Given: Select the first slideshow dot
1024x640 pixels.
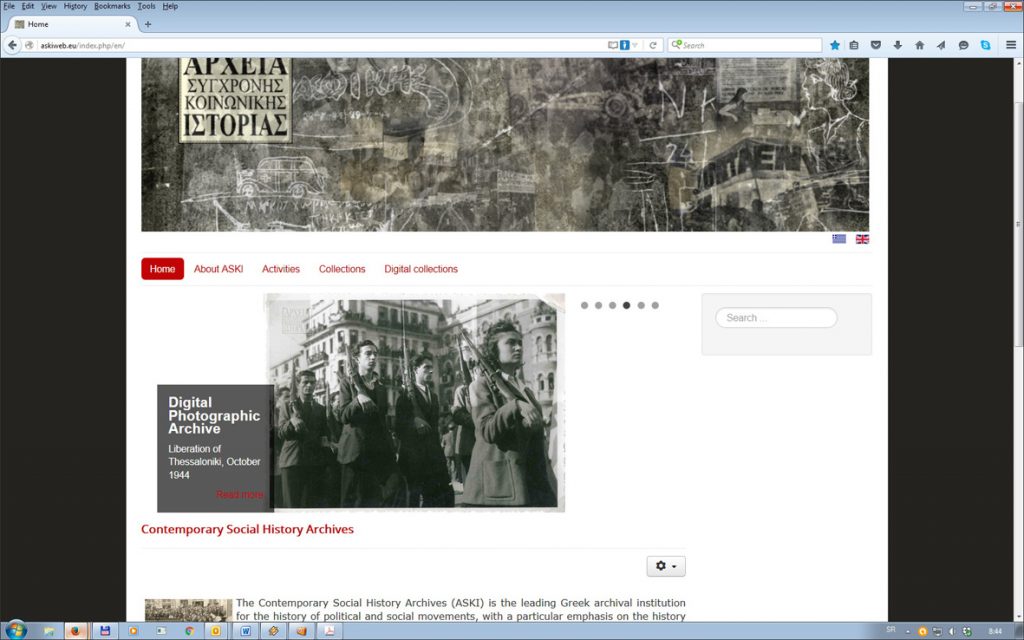Looking at the screenshot, I should 585,305.
